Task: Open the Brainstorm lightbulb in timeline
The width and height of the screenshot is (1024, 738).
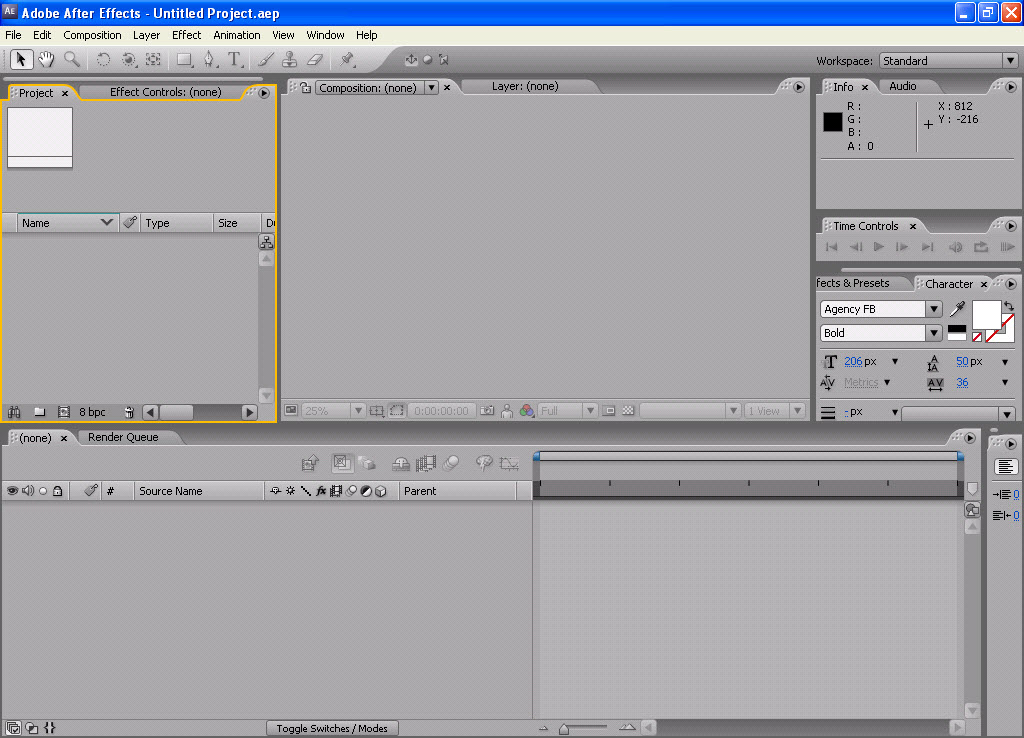Action: 484,463
